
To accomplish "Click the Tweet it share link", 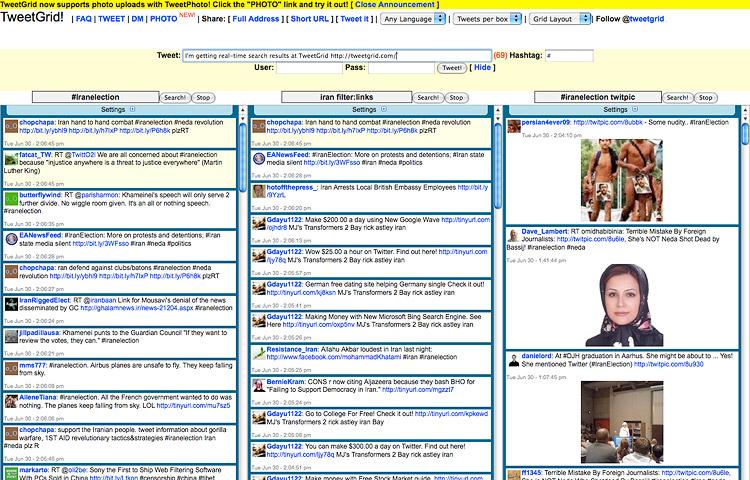I will coord(354,19).
